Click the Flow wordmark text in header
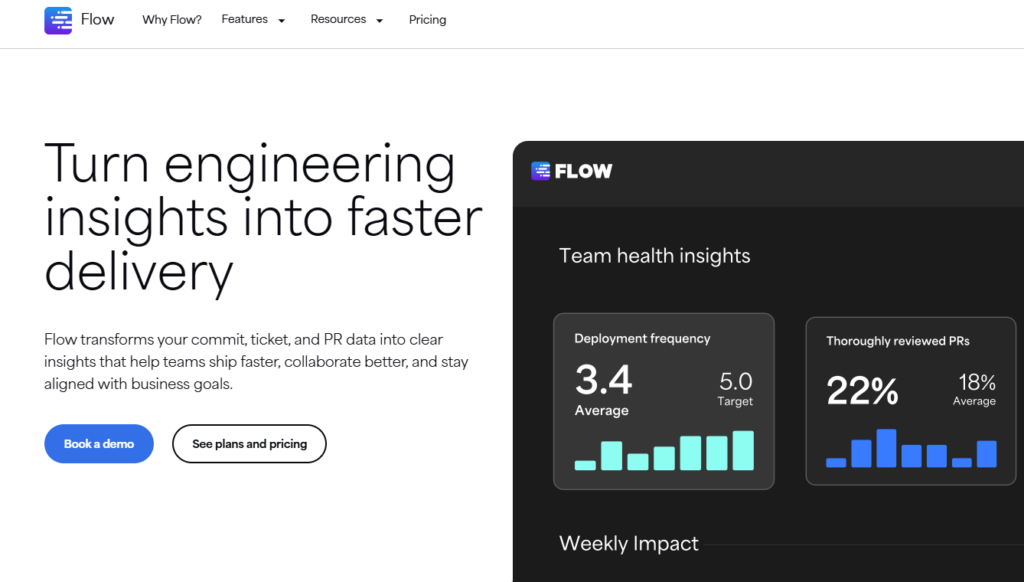Viewport: 1024px width, 582px height. [x=97, y=20]
